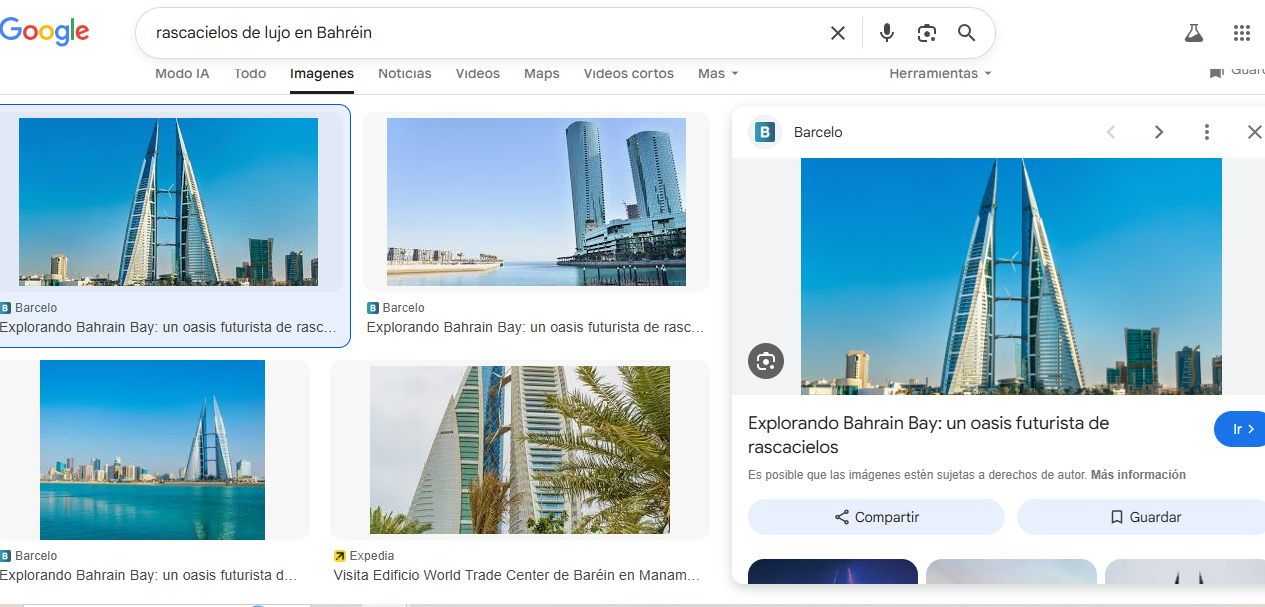Open the Google apps grid
The image size is (1265, 607).
click(x=1242, y=33)
